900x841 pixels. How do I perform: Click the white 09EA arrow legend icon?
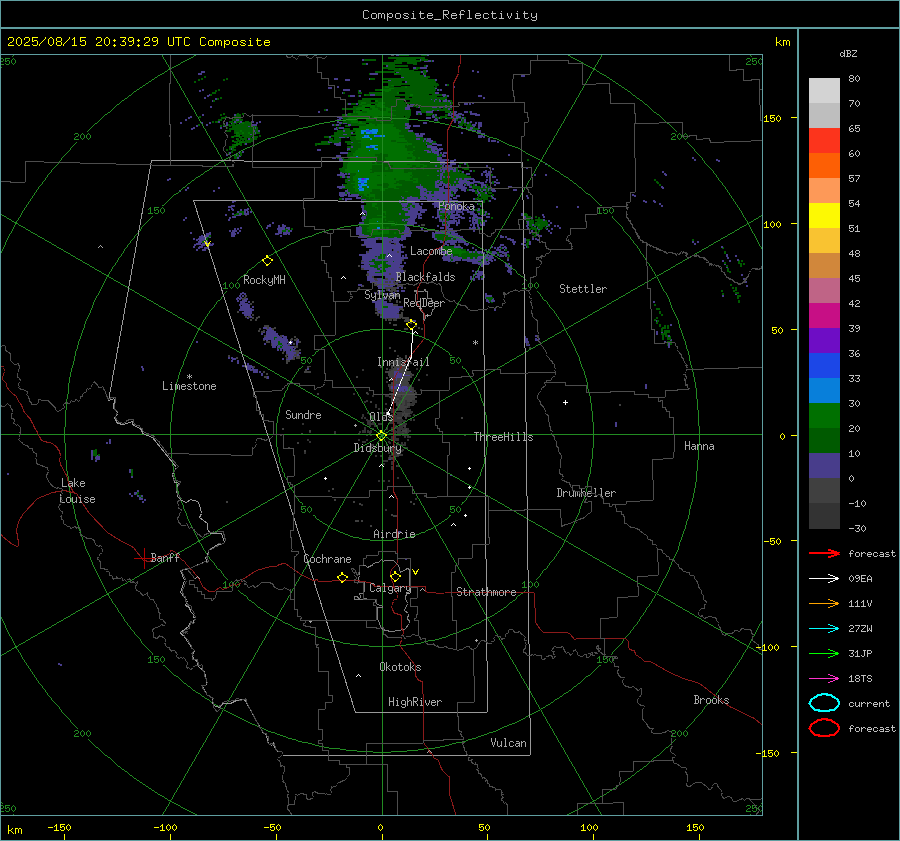click(x=824, y=579)
